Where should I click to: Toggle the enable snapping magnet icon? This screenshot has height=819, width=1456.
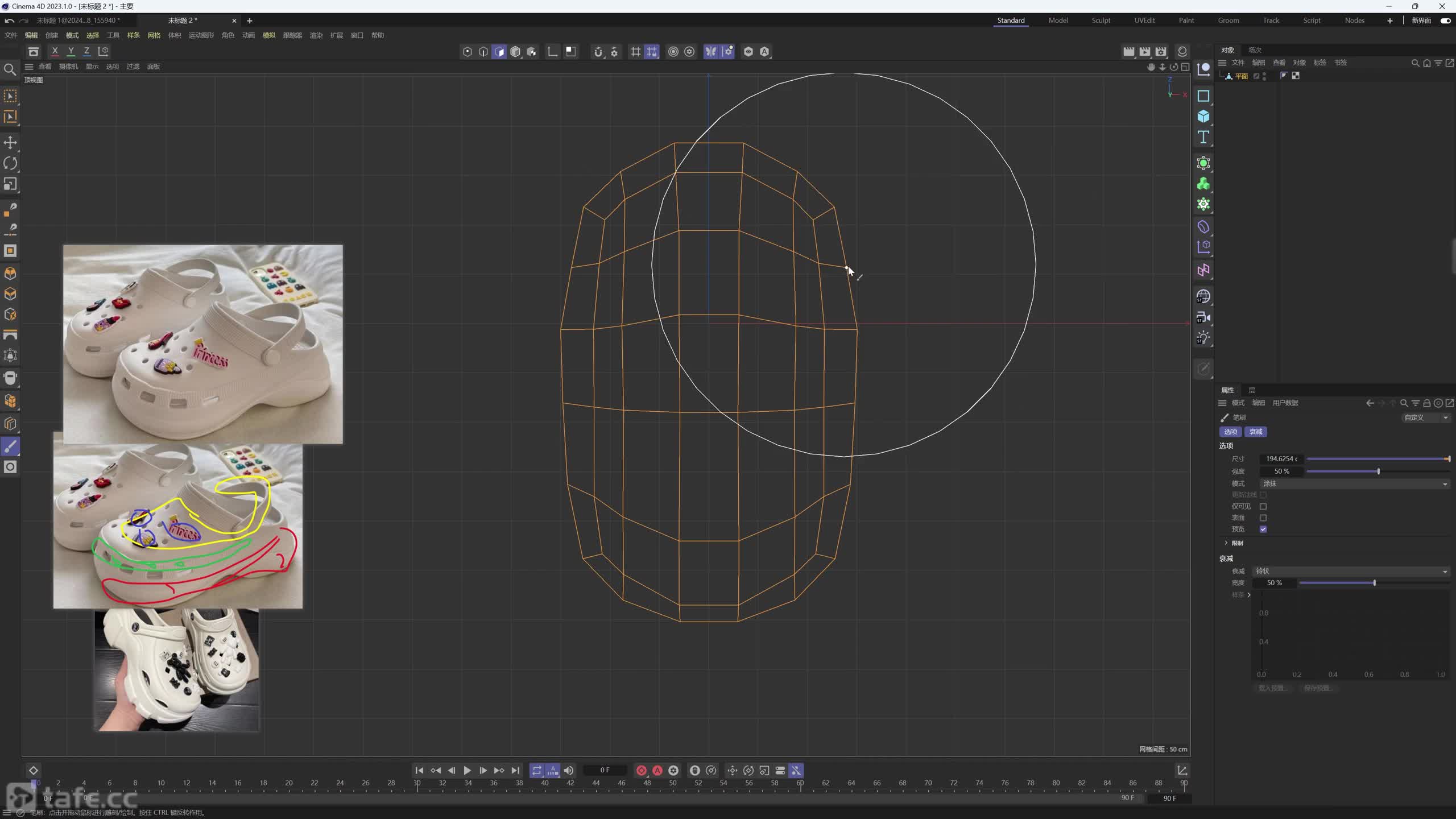(598, 52)
